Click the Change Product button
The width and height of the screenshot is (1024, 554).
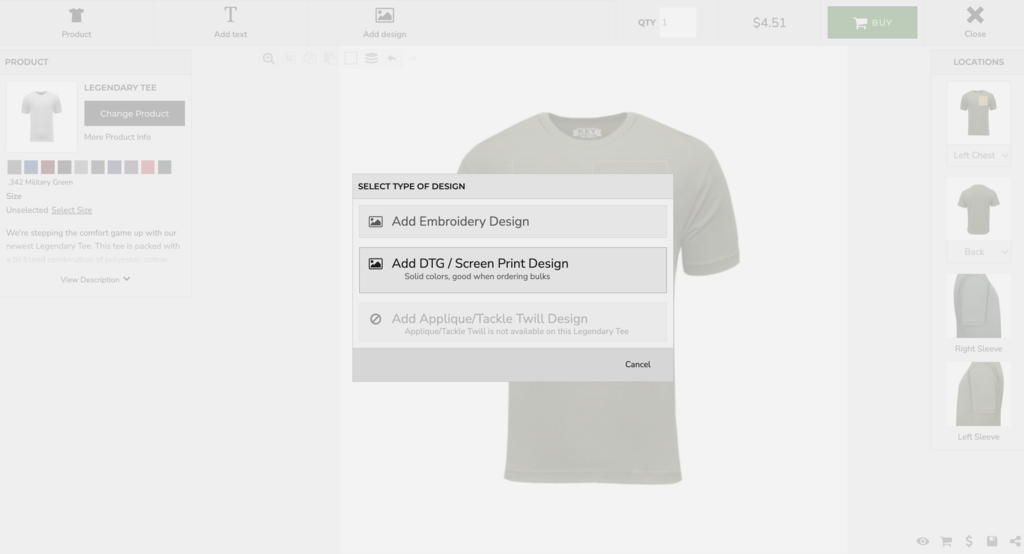pos(134,113)
